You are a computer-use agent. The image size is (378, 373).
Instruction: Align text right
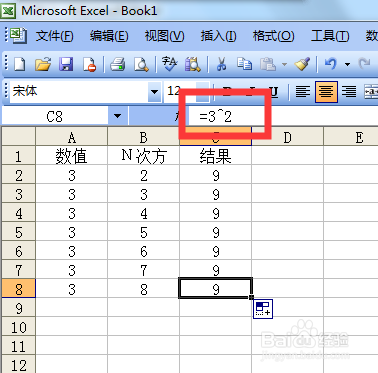click(349, 91)
